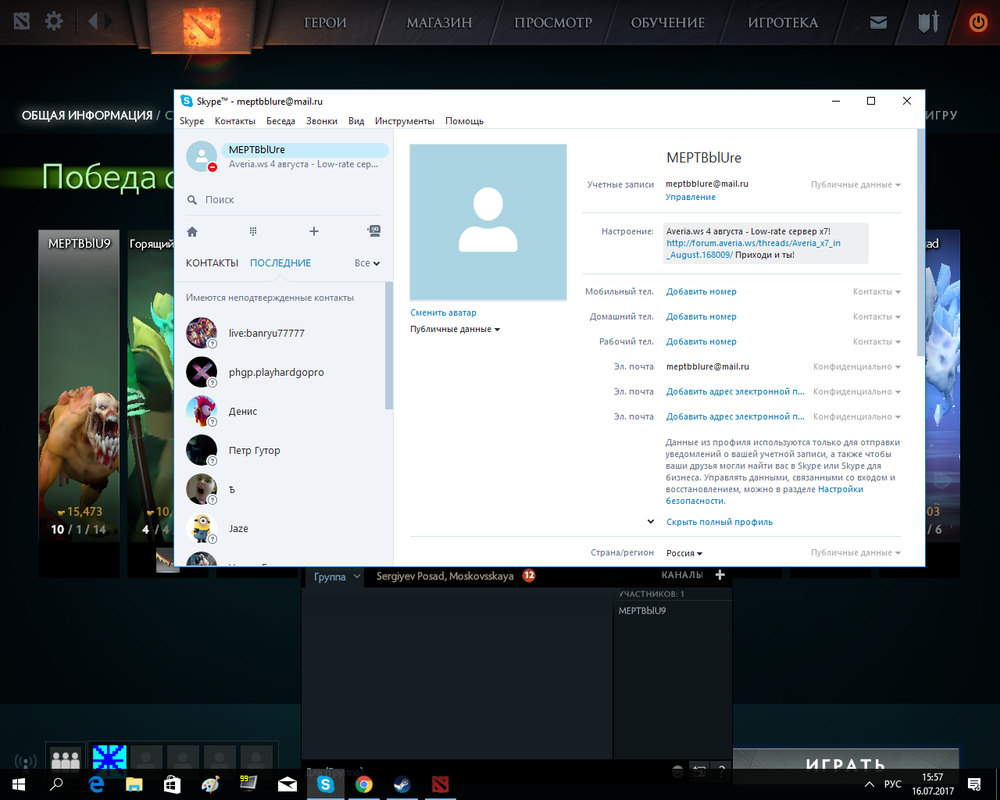Screen dimensions: 1000x800
Task: Expand 'Публичные данные' dropdown under avatar
Action: pos(455,329)
